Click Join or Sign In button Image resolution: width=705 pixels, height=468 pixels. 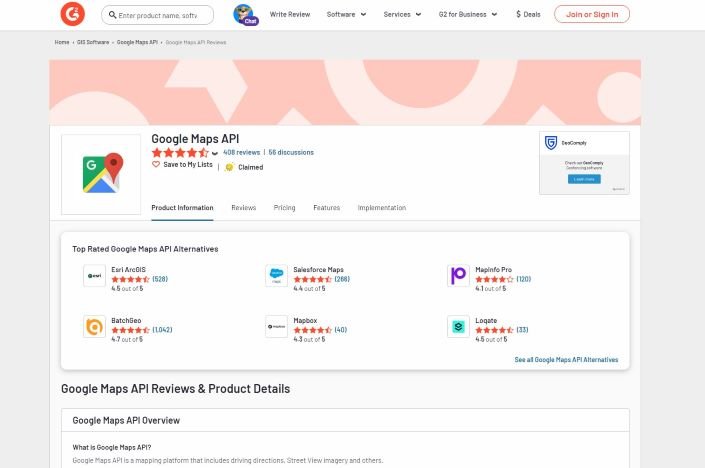pyautogui.click(x=592, y=14)
